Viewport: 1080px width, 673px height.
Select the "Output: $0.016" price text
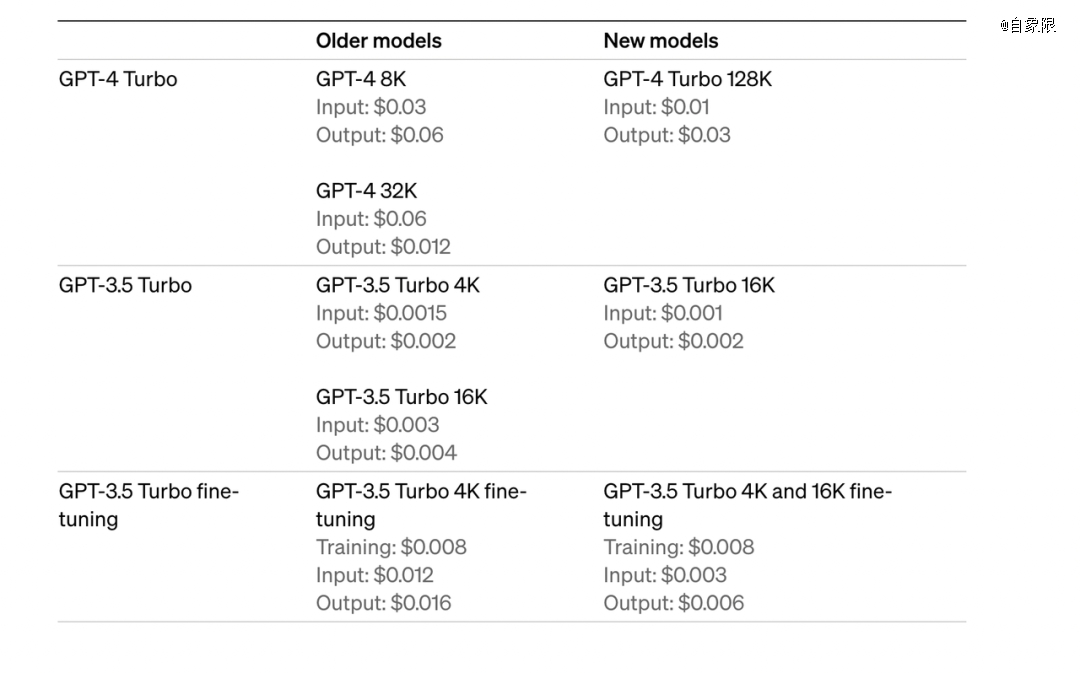click(x=383, y=603)
